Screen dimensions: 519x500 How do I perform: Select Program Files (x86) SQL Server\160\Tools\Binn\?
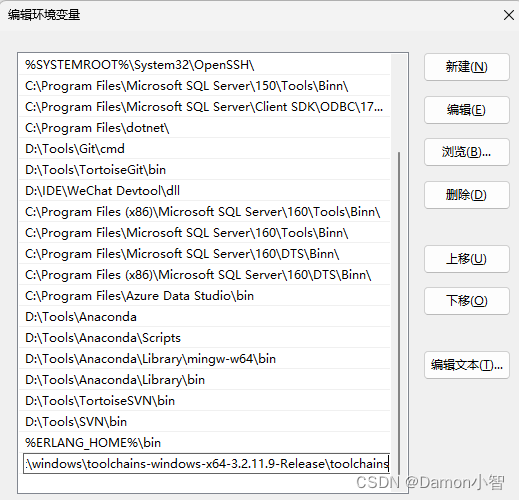204,212
